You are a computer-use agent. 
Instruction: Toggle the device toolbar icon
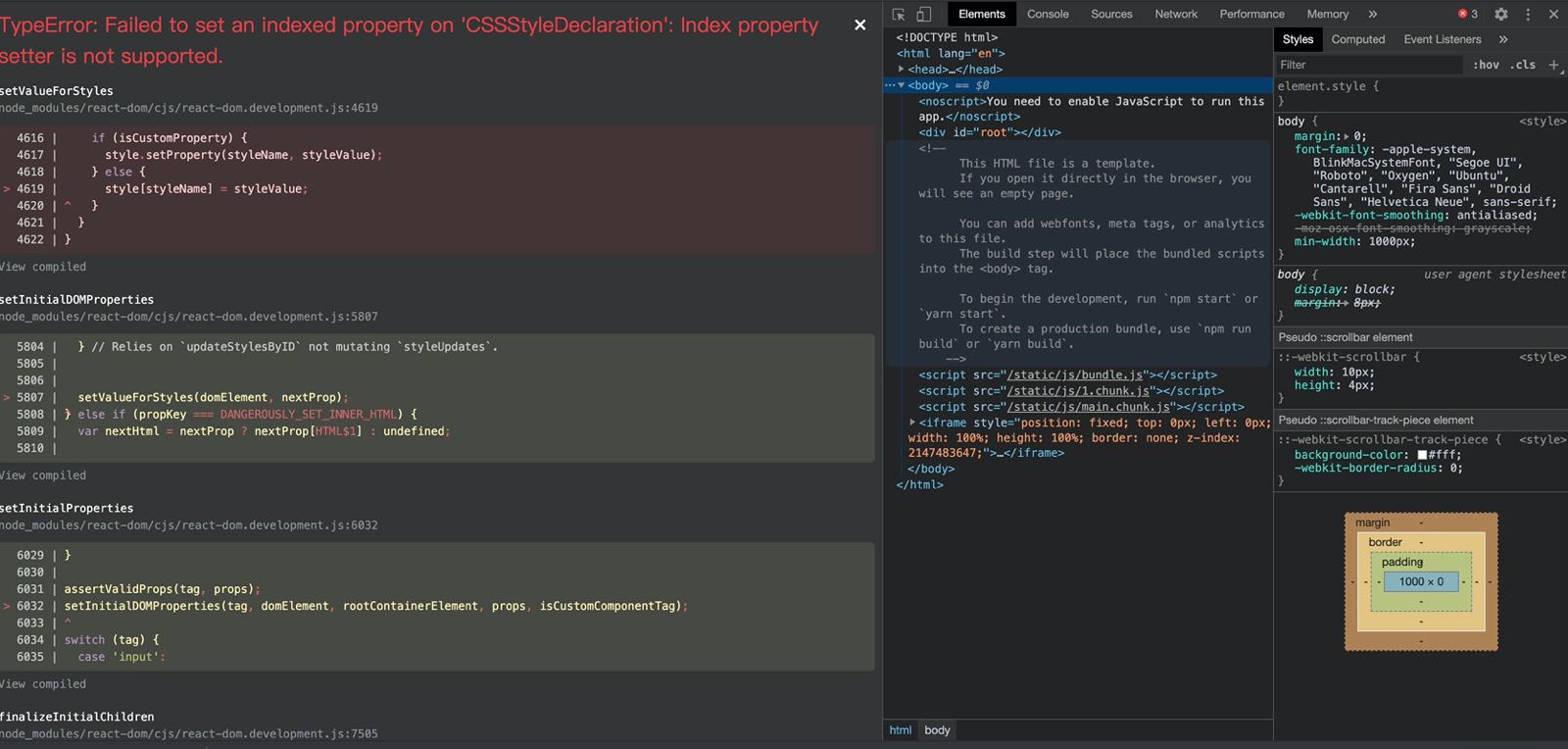click(x=923, y=15)
